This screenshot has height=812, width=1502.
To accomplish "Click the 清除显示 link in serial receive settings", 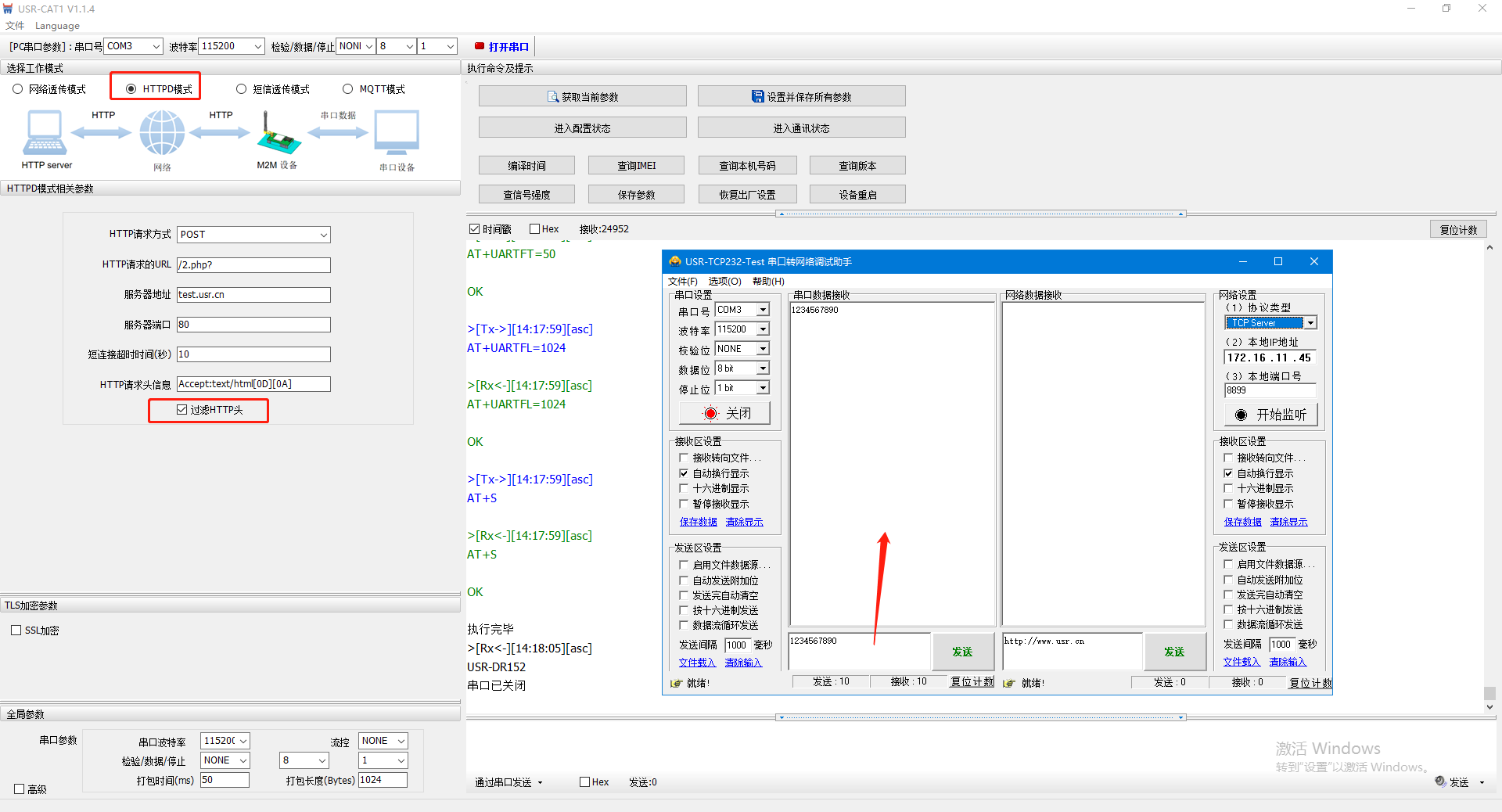I will click(744, 522).
